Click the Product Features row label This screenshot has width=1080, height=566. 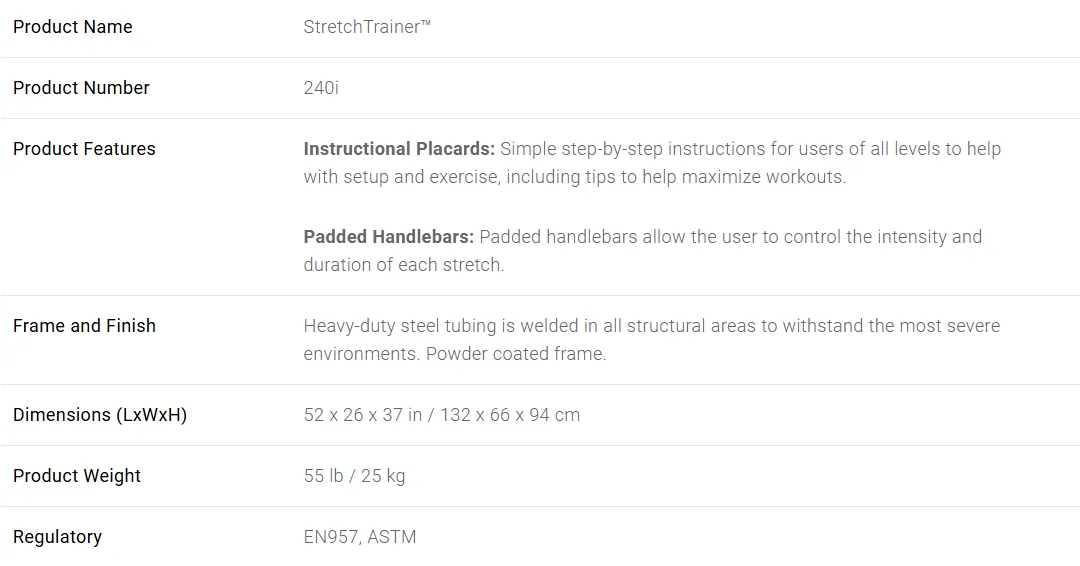pyautogui.click(x=84, y=149)
